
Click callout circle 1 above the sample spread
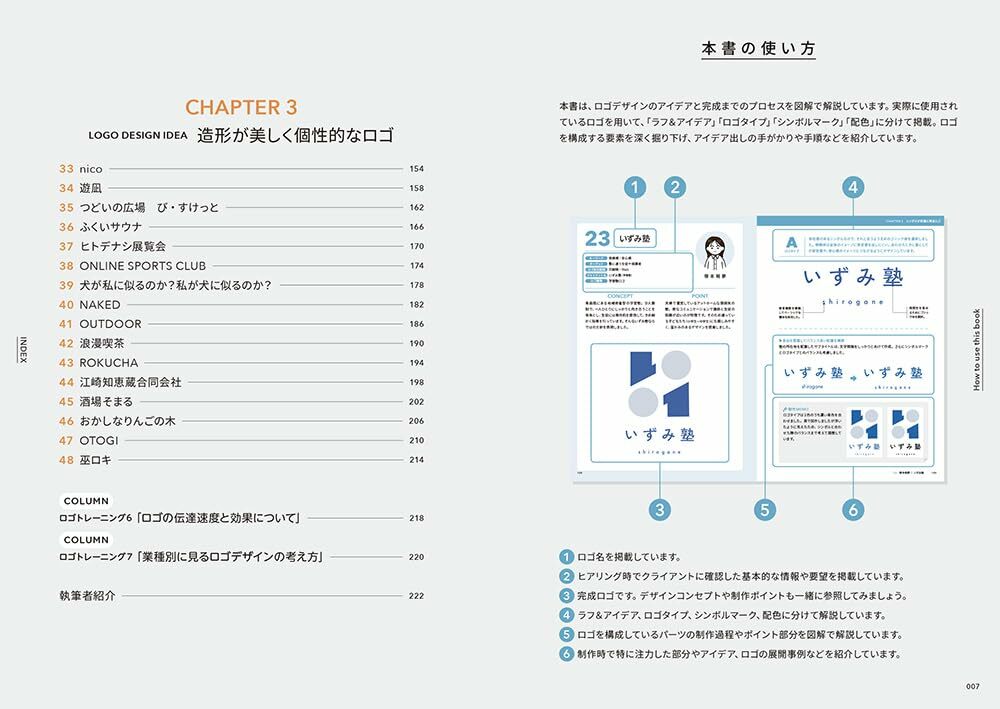[x=635, y=187]
